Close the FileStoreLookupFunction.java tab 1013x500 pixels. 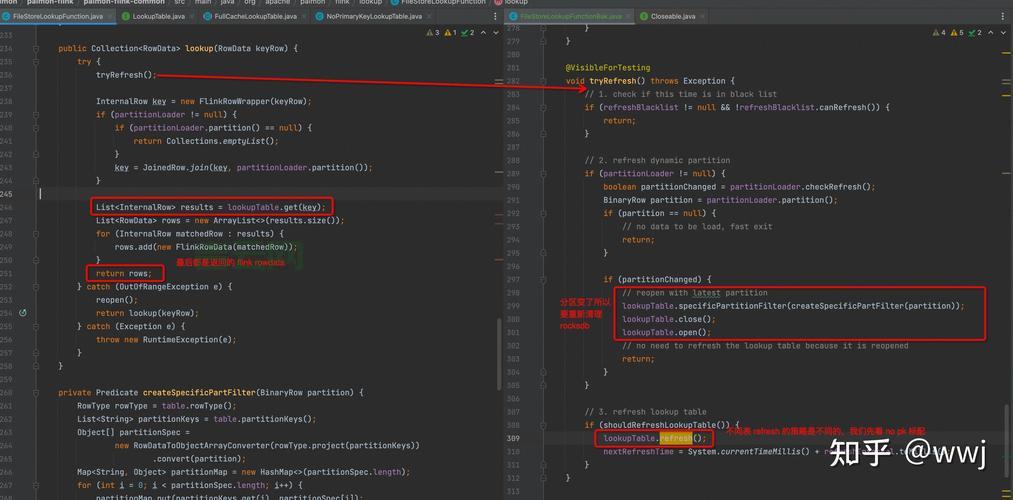point(112,16)
